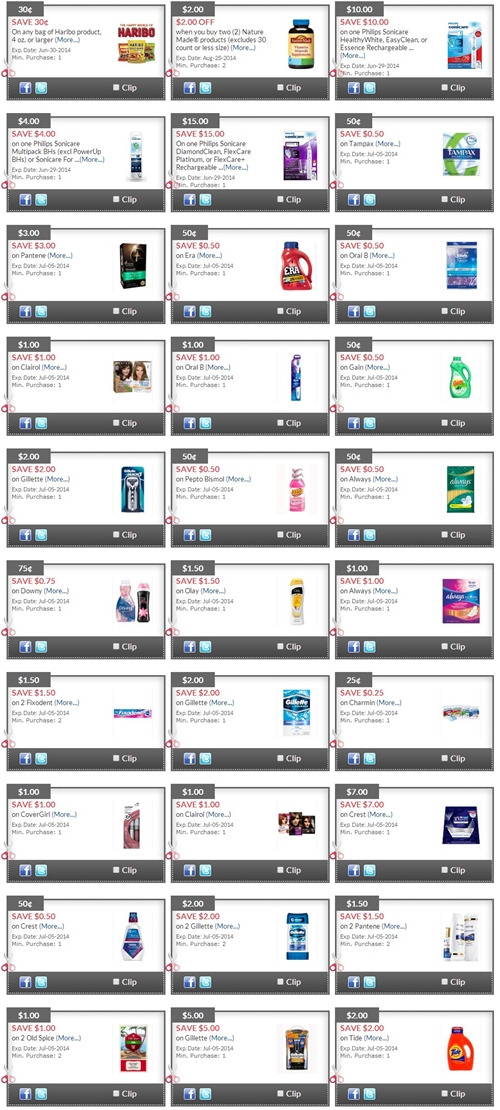Expand the More link on Fixodent coupon

(67, 703)
